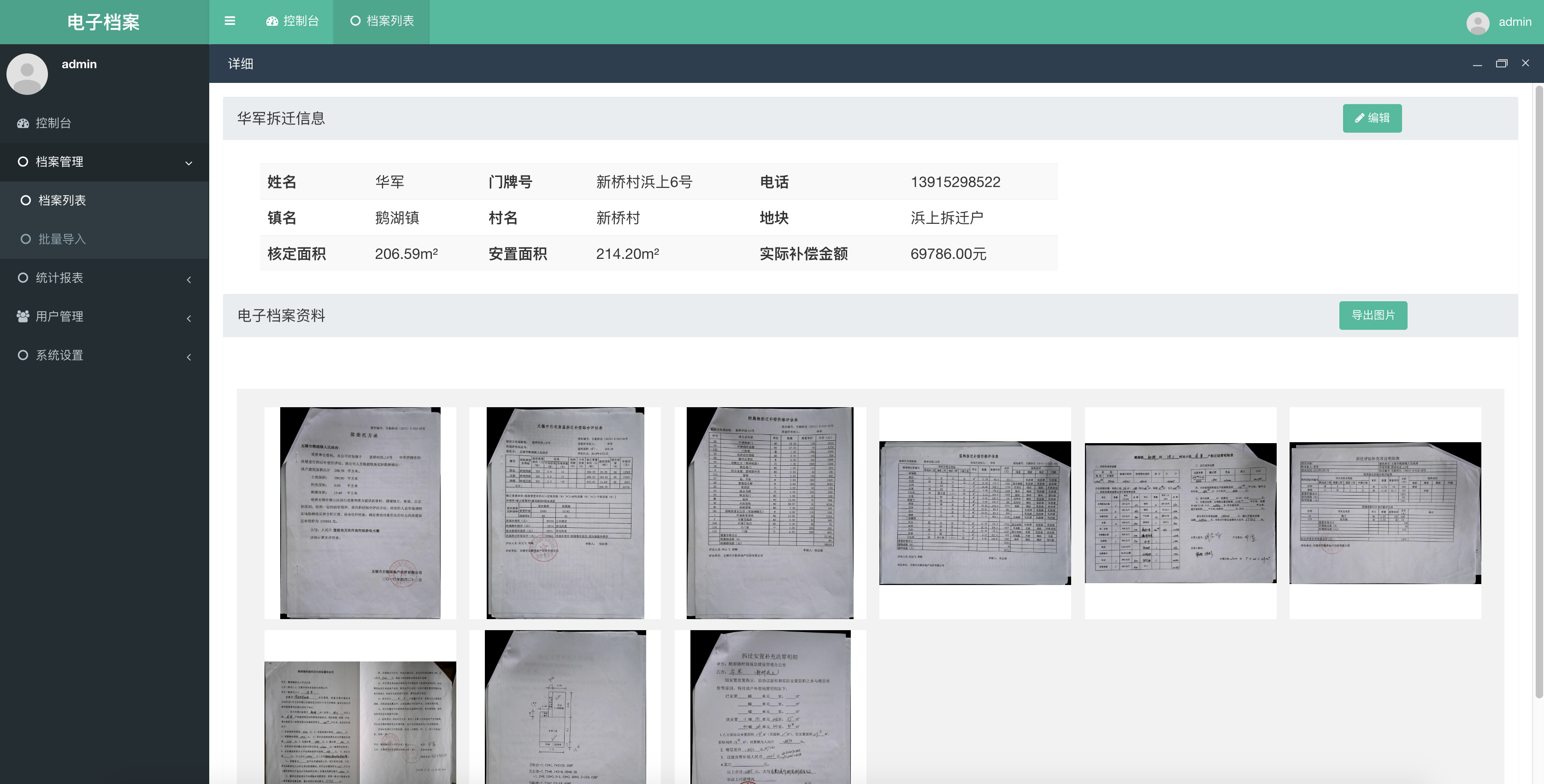
Task: Click the 华军拆迁信息 section header
Action: point(281,118)
